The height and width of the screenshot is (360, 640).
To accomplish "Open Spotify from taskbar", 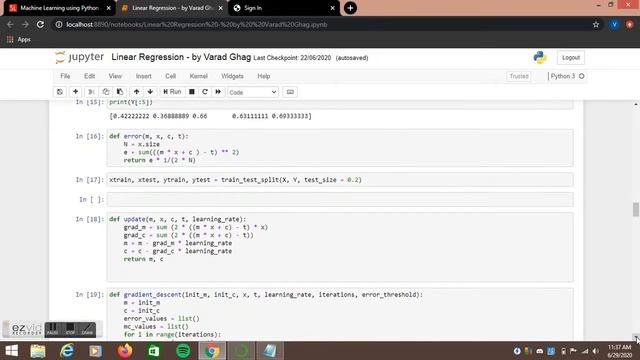I will pos(183,351).
